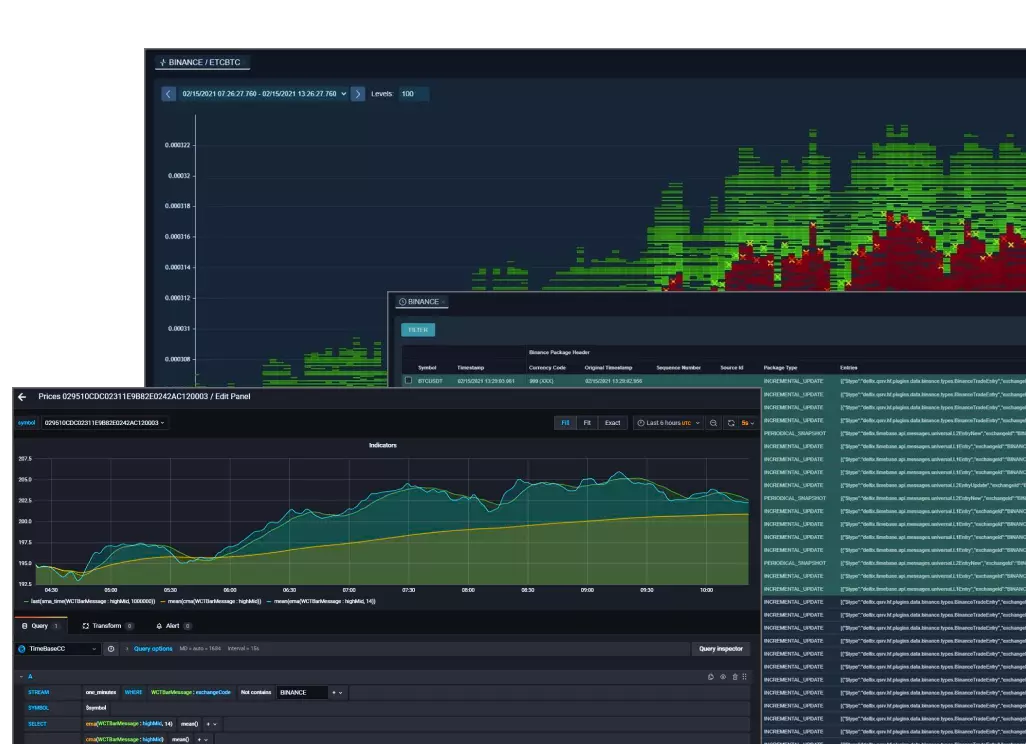1026x744 pixels.
Task: Duplicate query A with copy icon
Action: click(711, 677)
